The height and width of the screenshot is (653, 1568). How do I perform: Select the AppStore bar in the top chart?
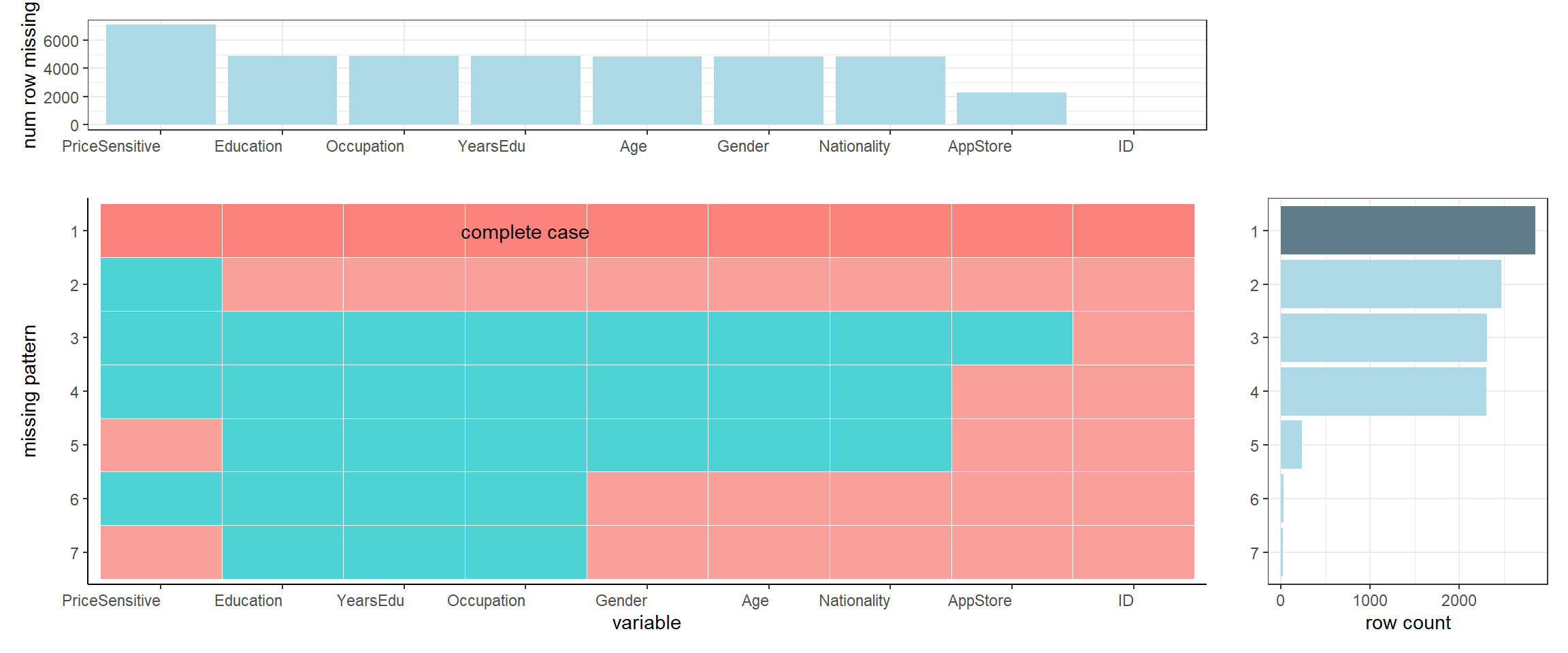pos(1011,108)
